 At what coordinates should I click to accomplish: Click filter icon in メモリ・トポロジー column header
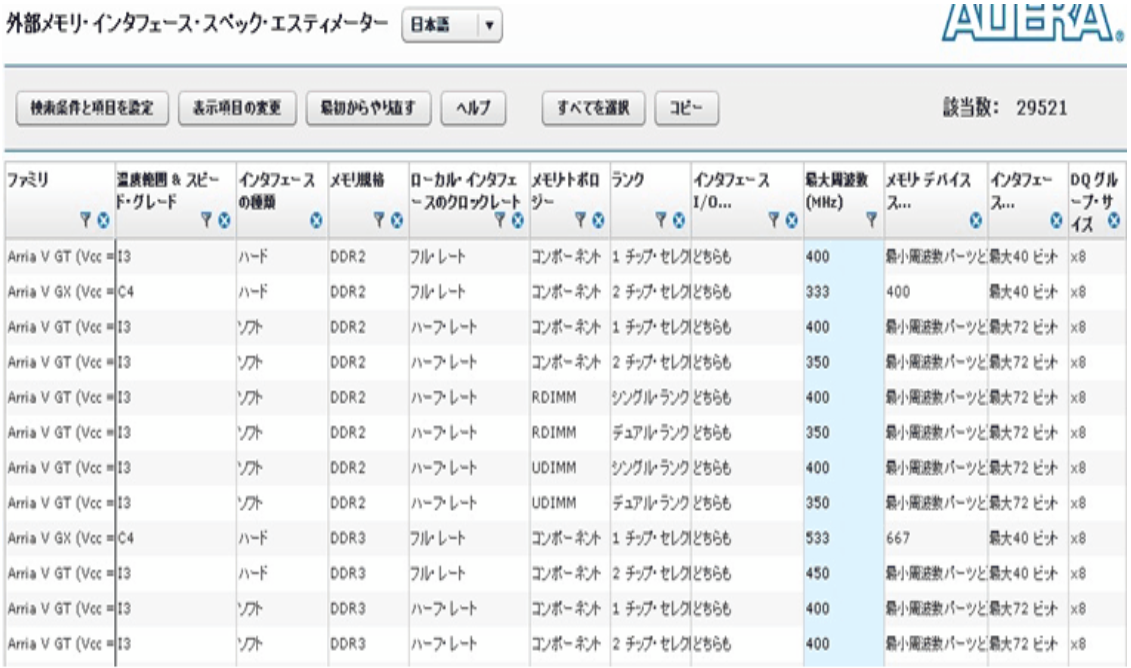[581, 218]
